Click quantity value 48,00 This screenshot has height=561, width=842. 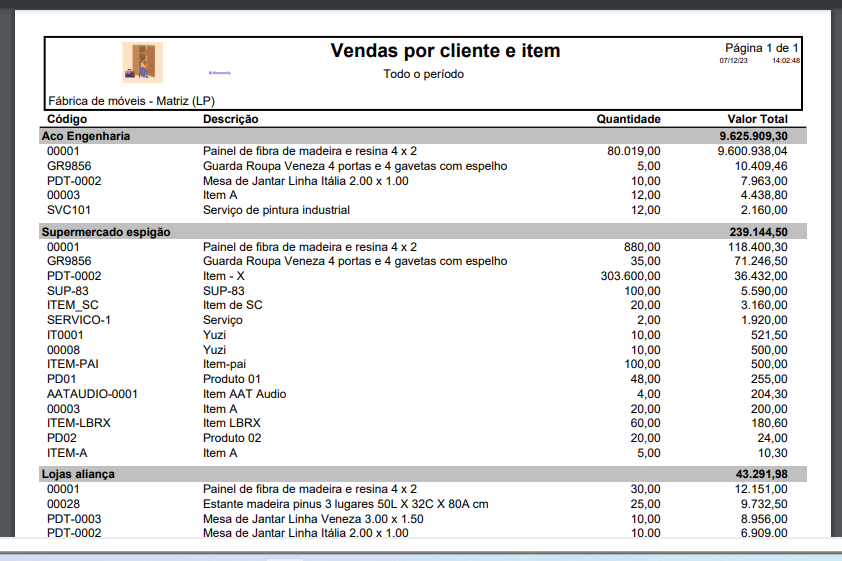coord(645,380)
